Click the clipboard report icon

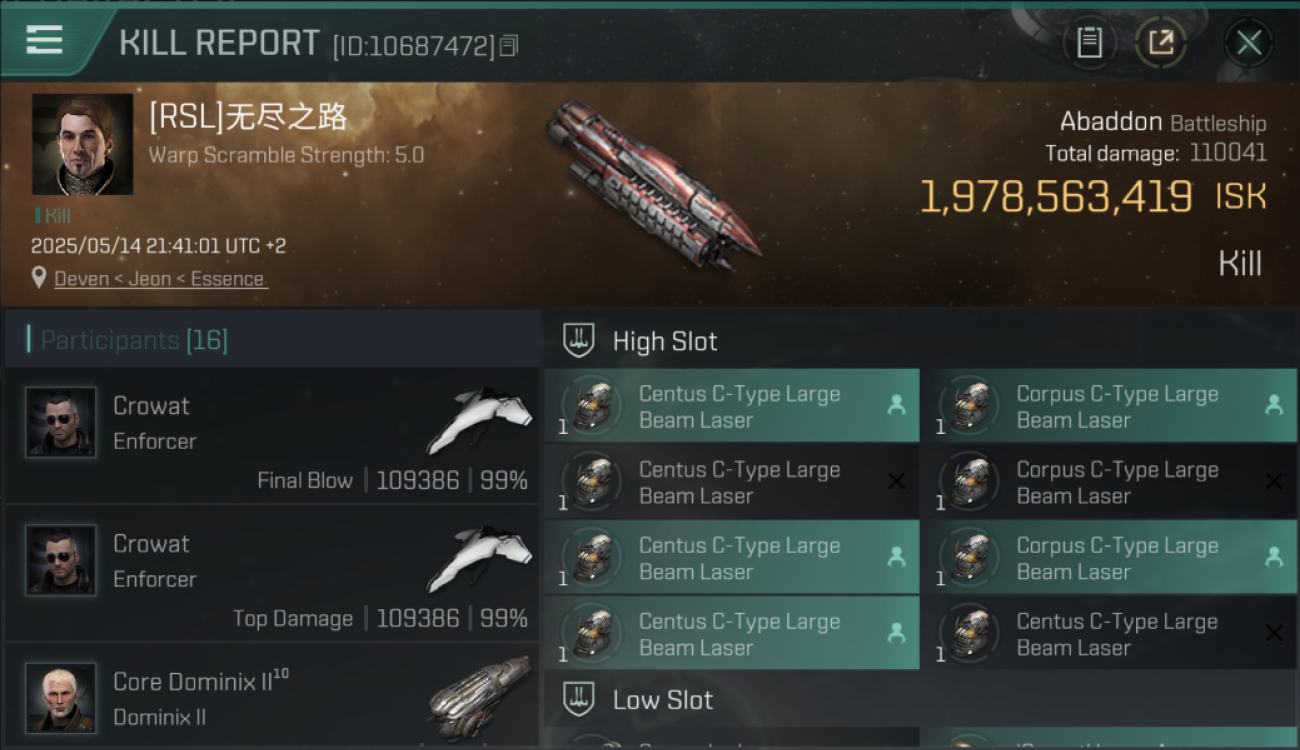(x=1089, y=42)
